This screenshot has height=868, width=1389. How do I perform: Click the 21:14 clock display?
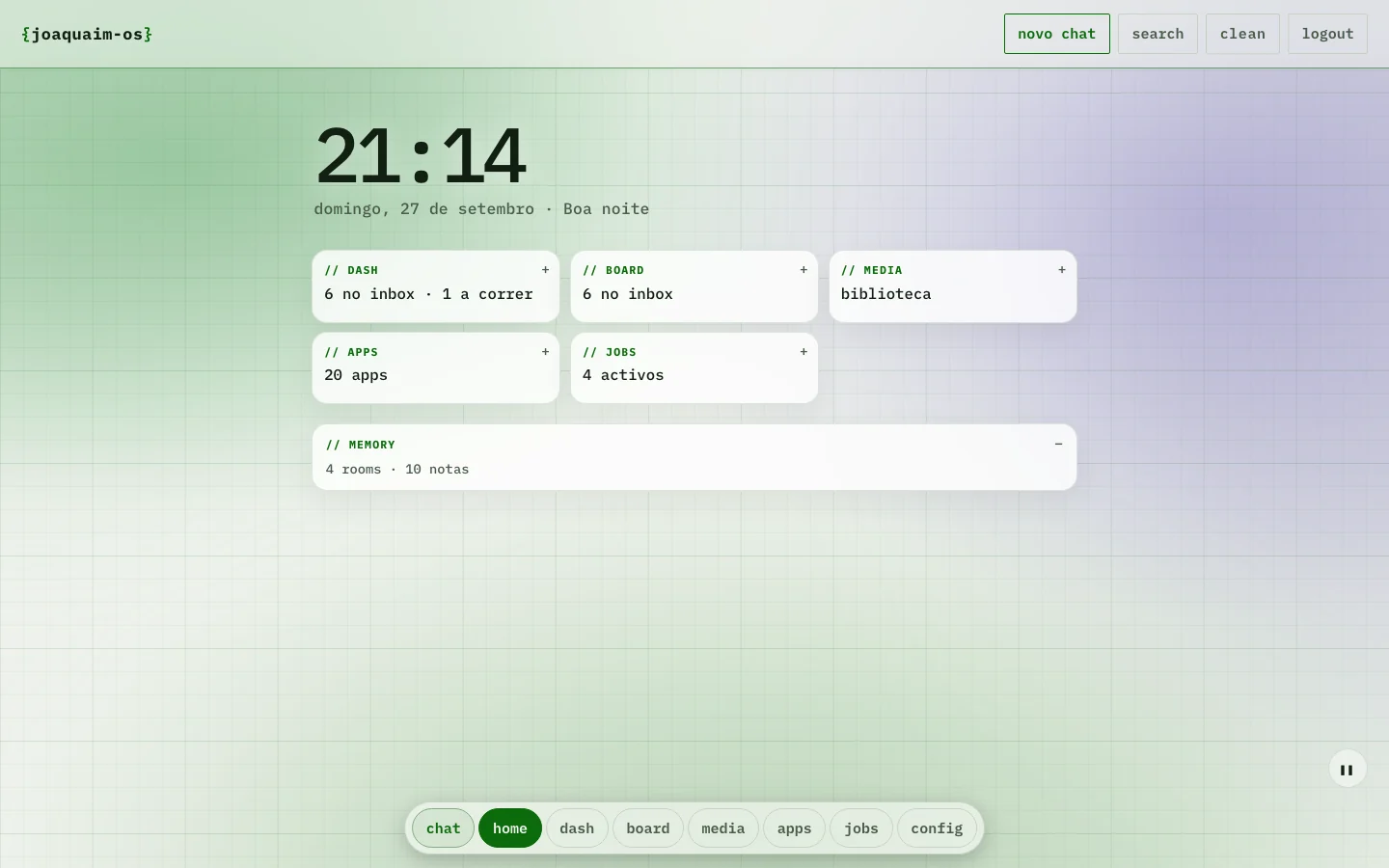421,155
